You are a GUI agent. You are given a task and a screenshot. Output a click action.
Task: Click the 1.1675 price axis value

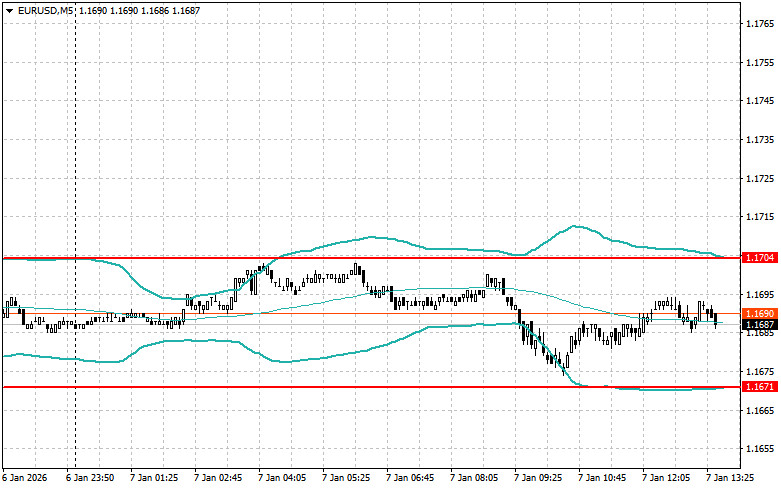760,371
